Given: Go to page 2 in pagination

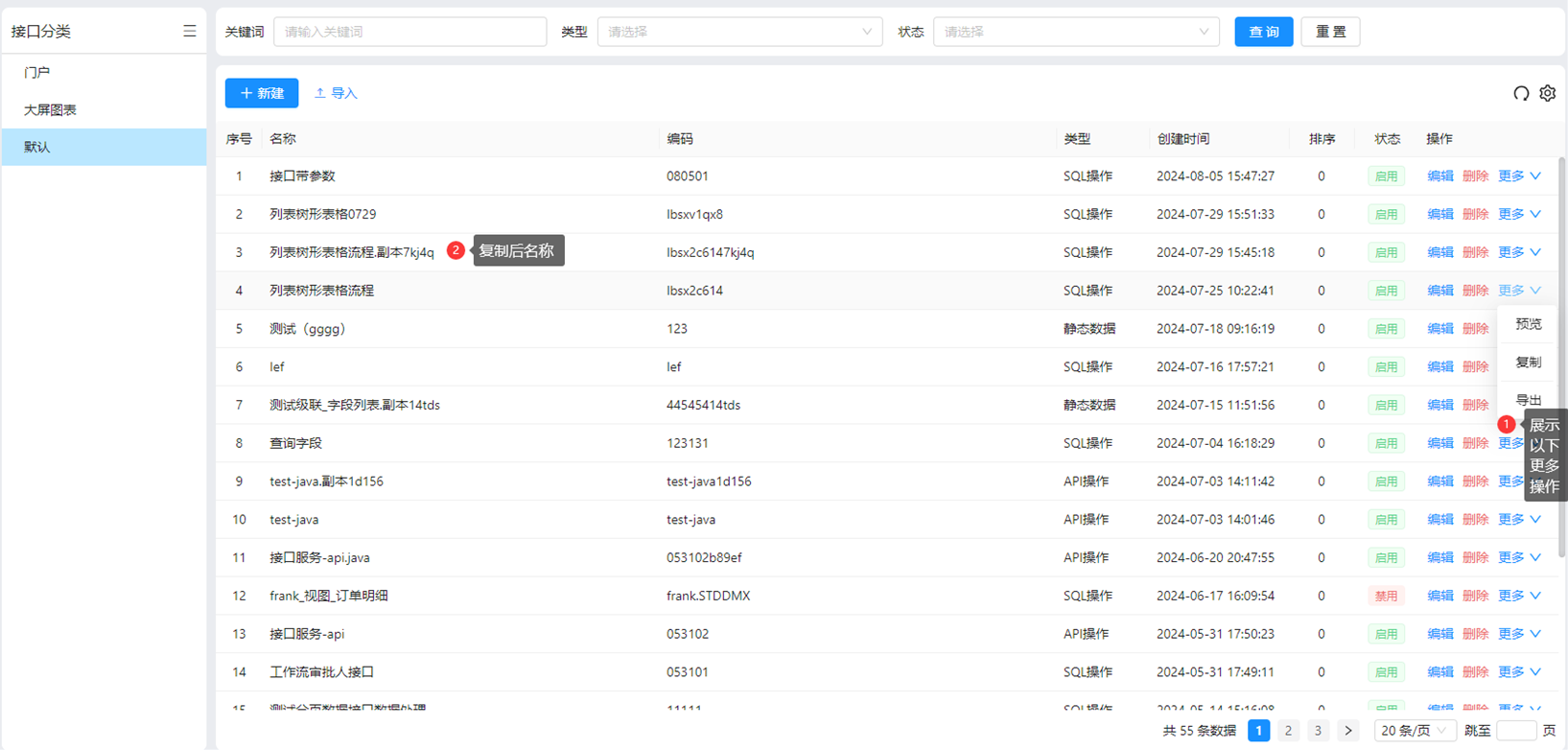Looking at the screenshot, I should click(1288, 731).
